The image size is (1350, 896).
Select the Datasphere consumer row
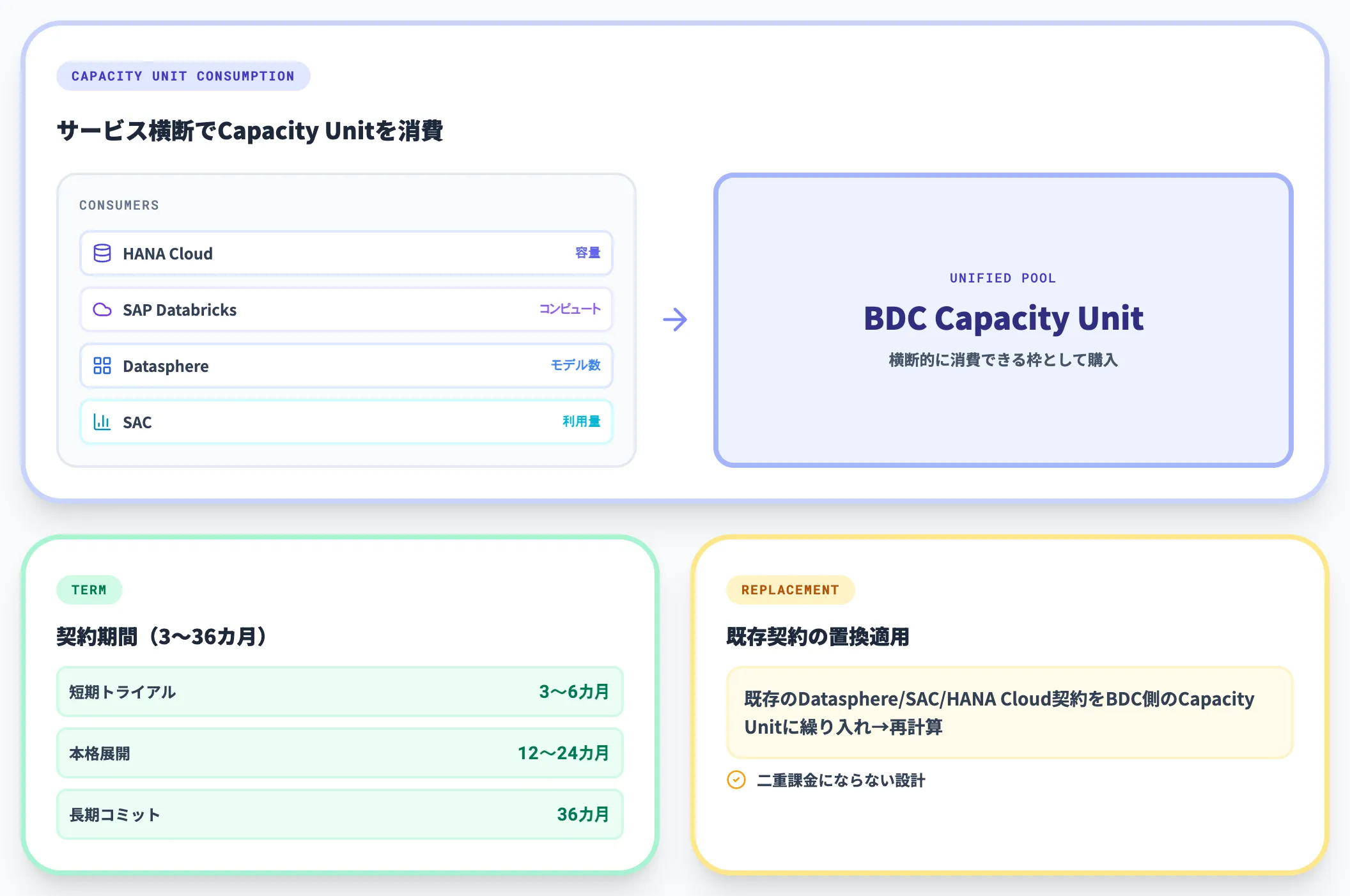346,366
